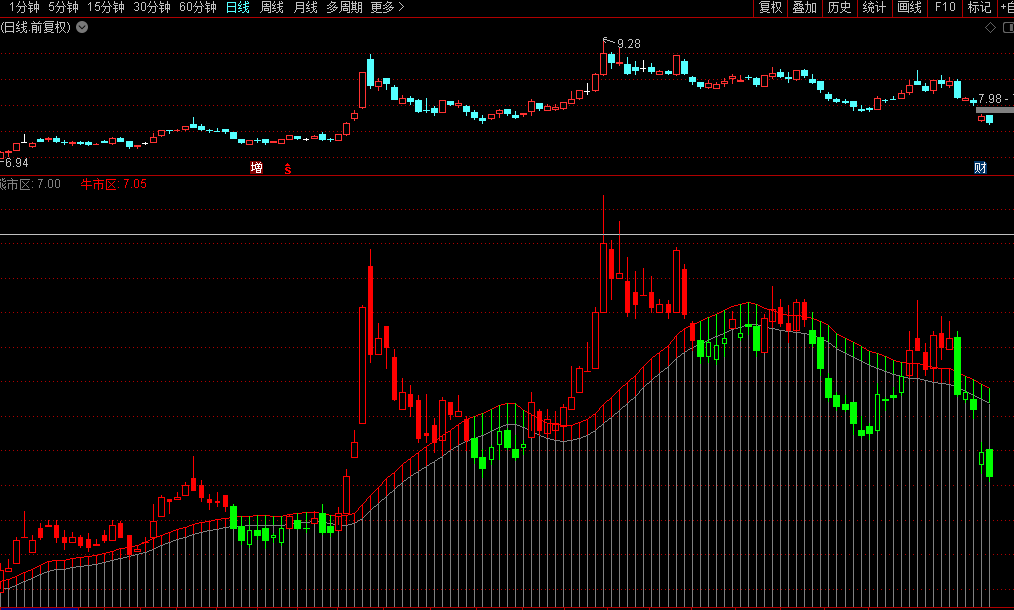Click the 统计 statistics button
The width and height of the screenshot is (1014, 610).
point(874,8)
